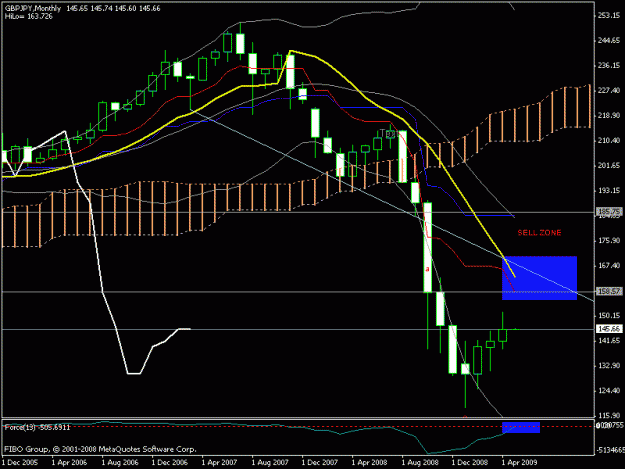This screenshot has height=469, width=625.
Task: Click the 124.40 price scale label
Action: point(609,391)
